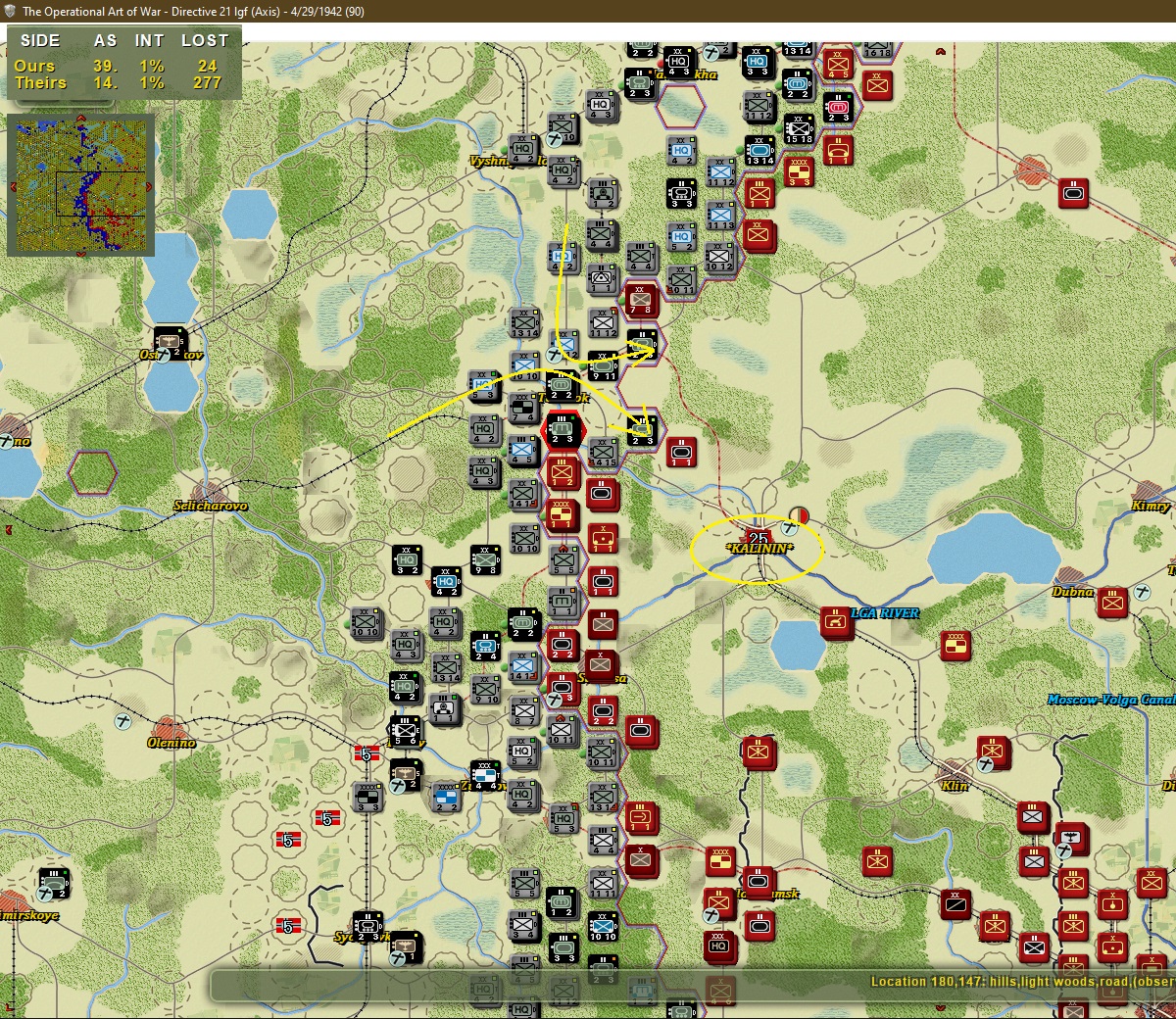Click the airfield marker beside Kalinin
1176x1019 pixels.
pos(789,528)
